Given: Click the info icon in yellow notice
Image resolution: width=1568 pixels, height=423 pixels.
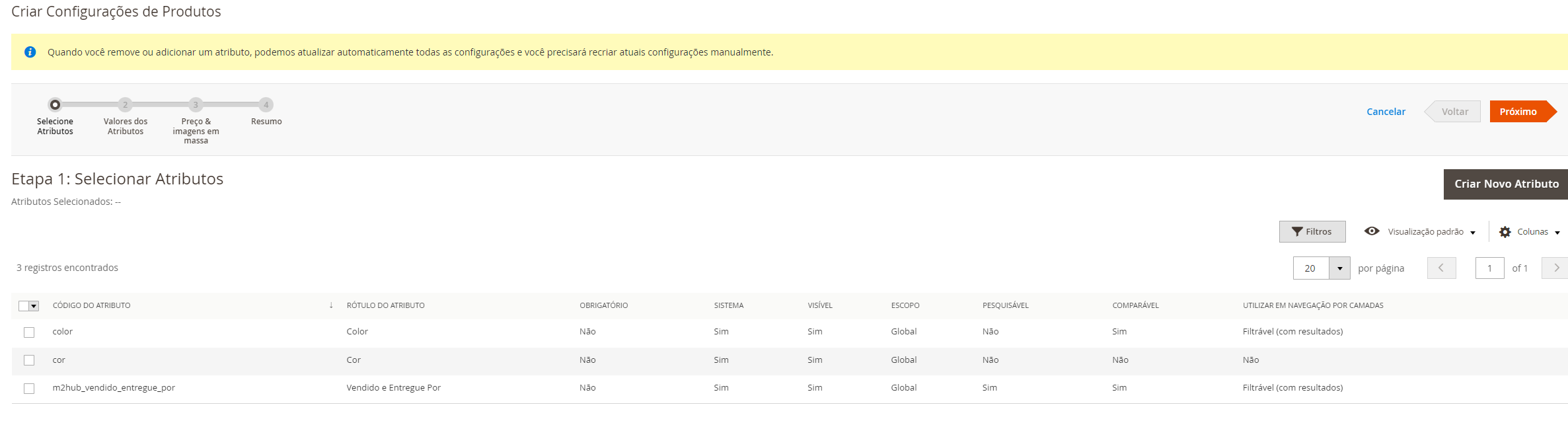Looking at the screenshot, I should click(x=30, y=52).
